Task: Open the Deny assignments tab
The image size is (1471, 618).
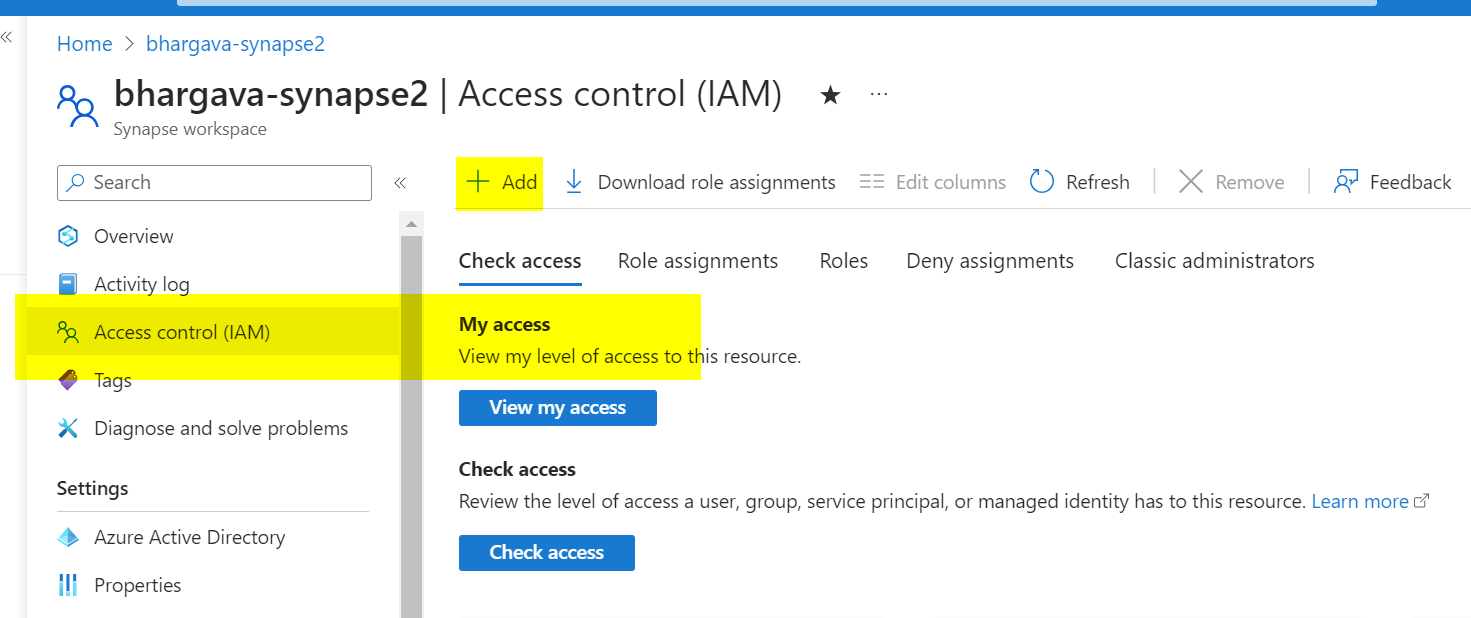Action: (989, 260)
